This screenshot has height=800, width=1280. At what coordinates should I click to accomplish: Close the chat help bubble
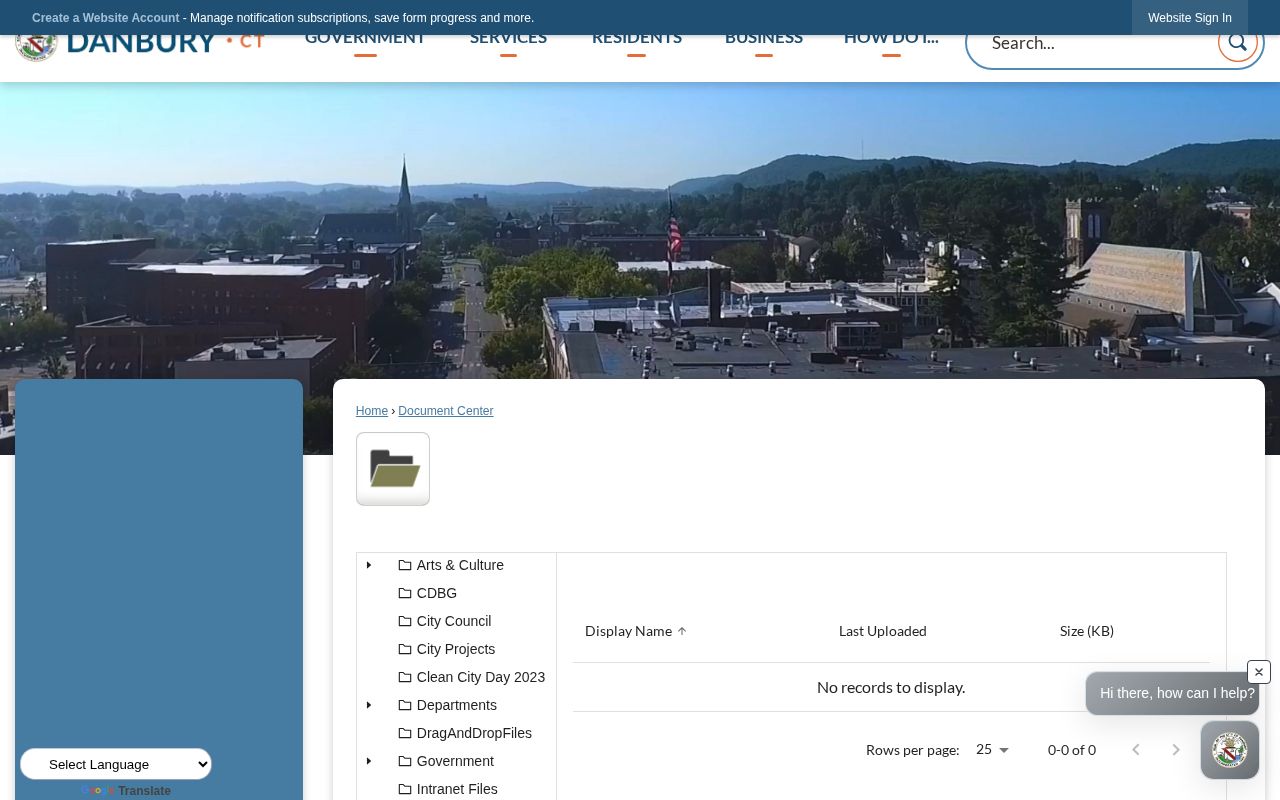coord(1259,672)
